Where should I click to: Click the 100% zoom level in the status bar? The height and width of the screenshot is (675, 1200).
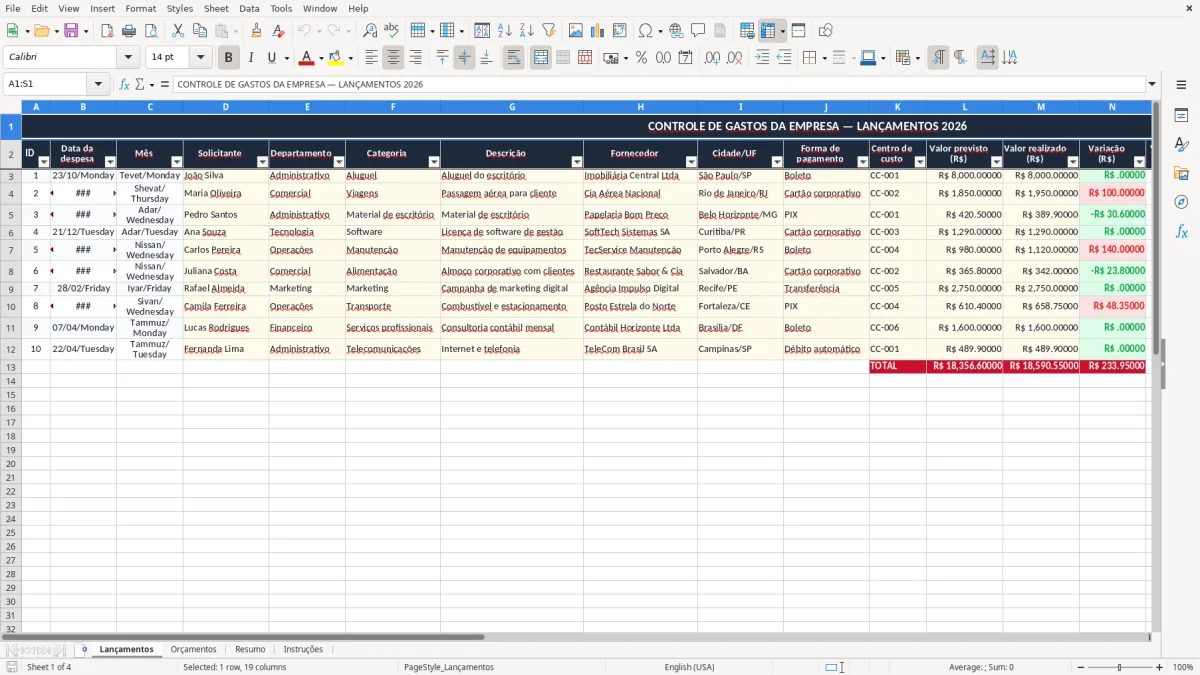tap(1183, 667)
